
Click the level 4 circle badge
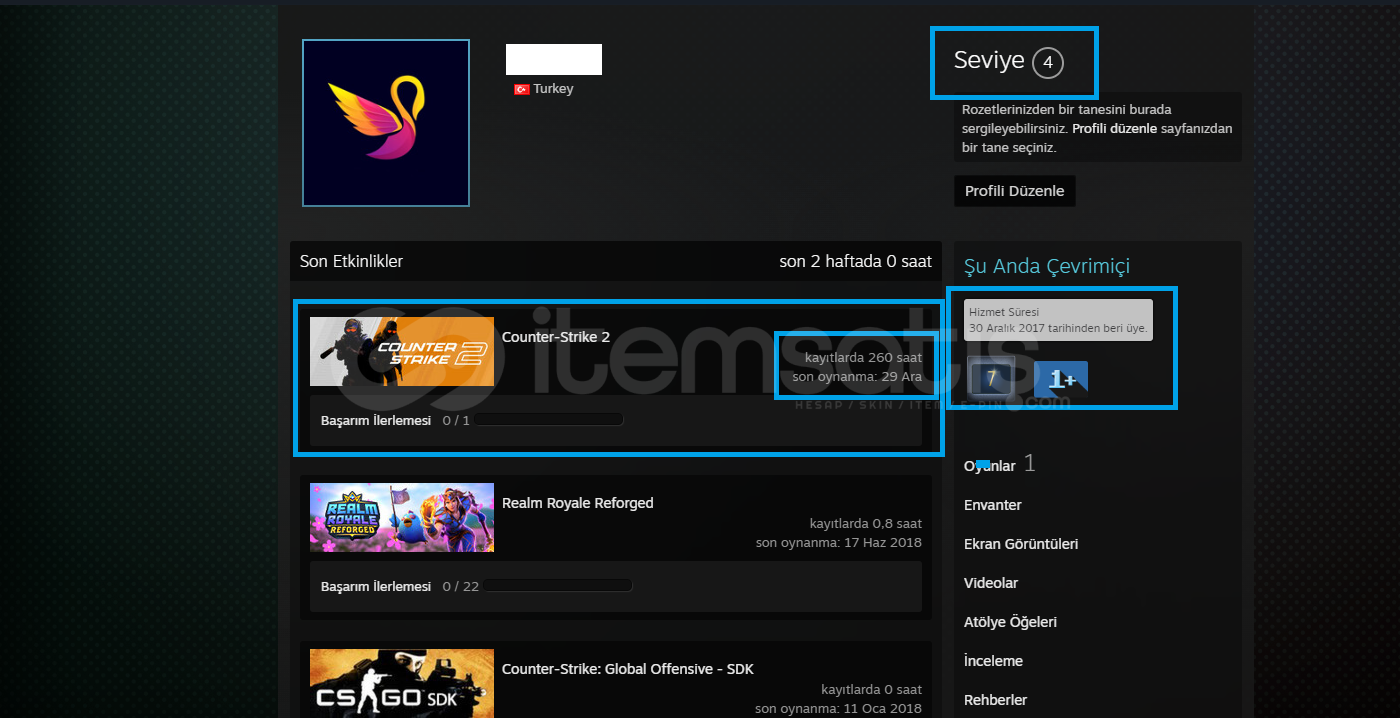point(1047,63)
